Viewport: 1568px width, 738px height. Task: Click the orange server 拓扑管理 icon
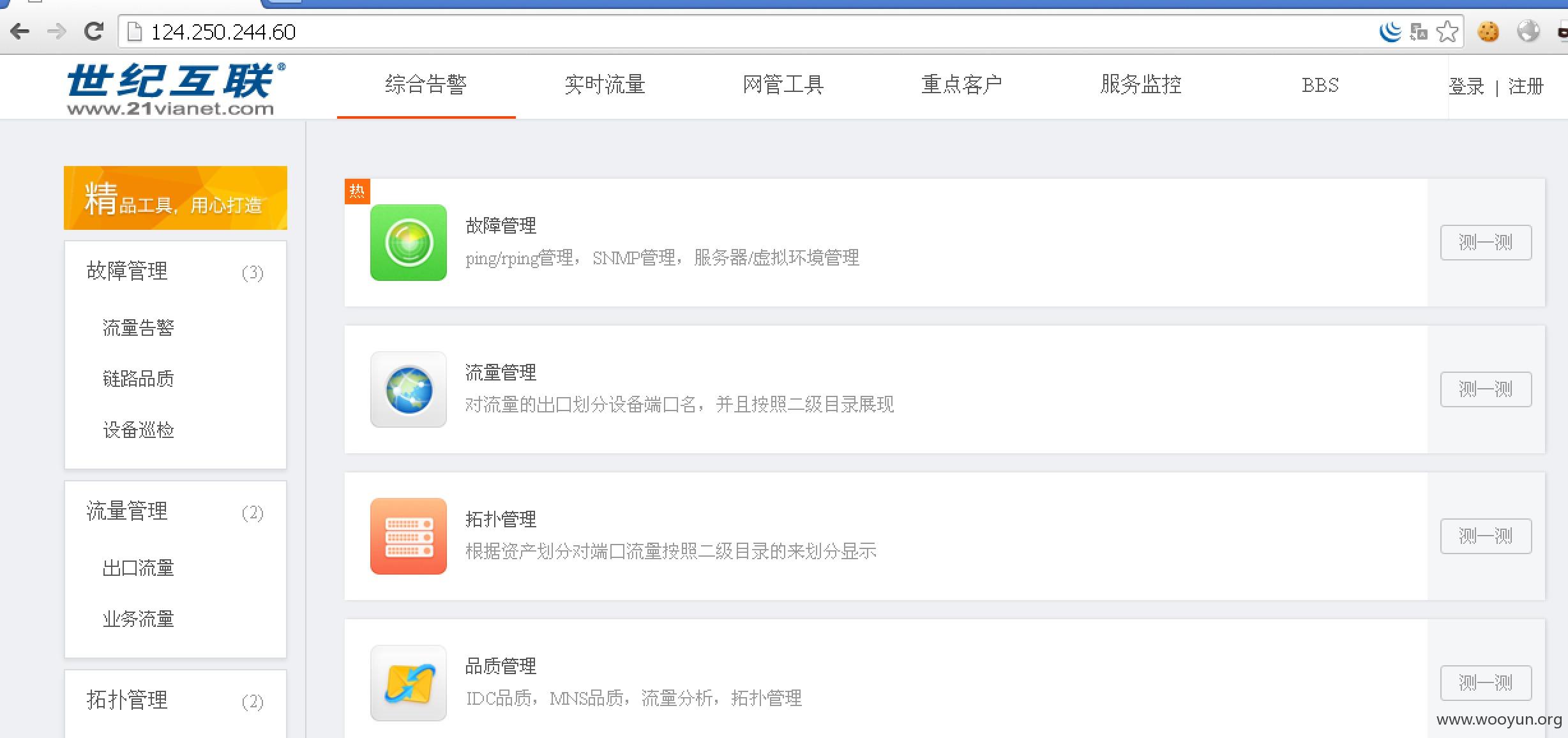pos(409,536)
